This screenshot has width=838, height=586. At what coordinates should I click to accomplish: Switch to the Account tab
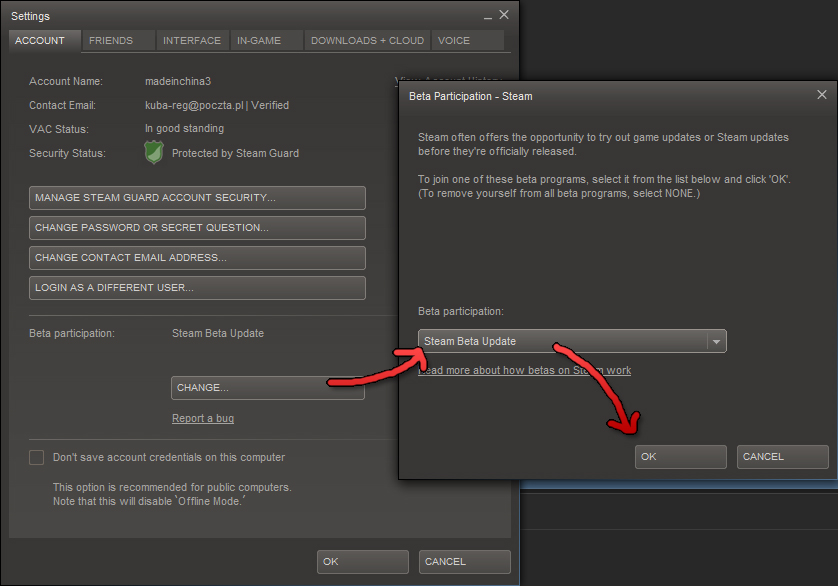45,41
